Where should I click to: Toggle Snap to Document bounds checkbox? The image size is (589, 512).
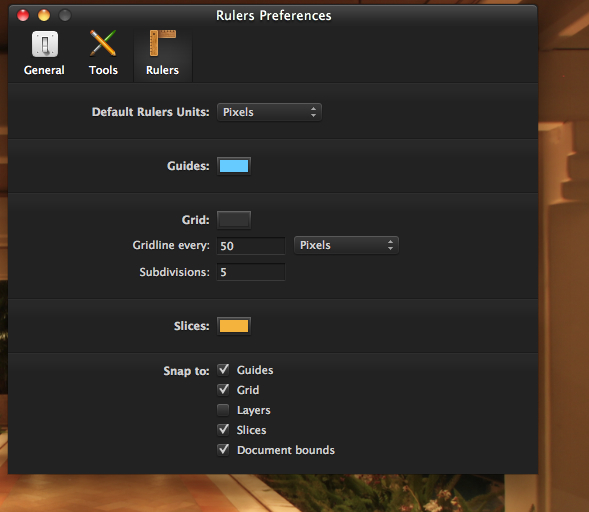point(223,450)
